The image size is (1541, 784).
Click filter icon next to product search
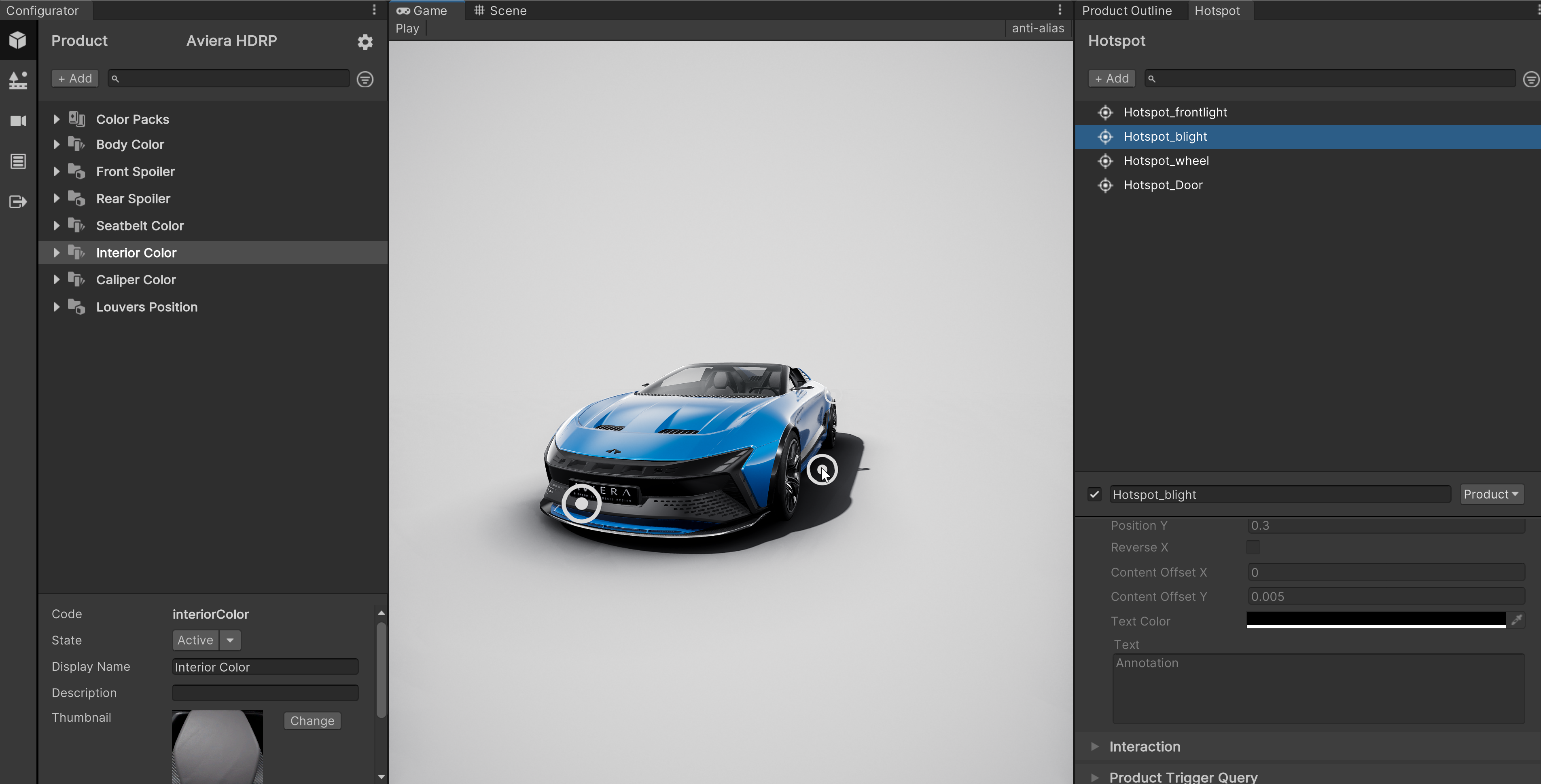(x=365, y=79)
